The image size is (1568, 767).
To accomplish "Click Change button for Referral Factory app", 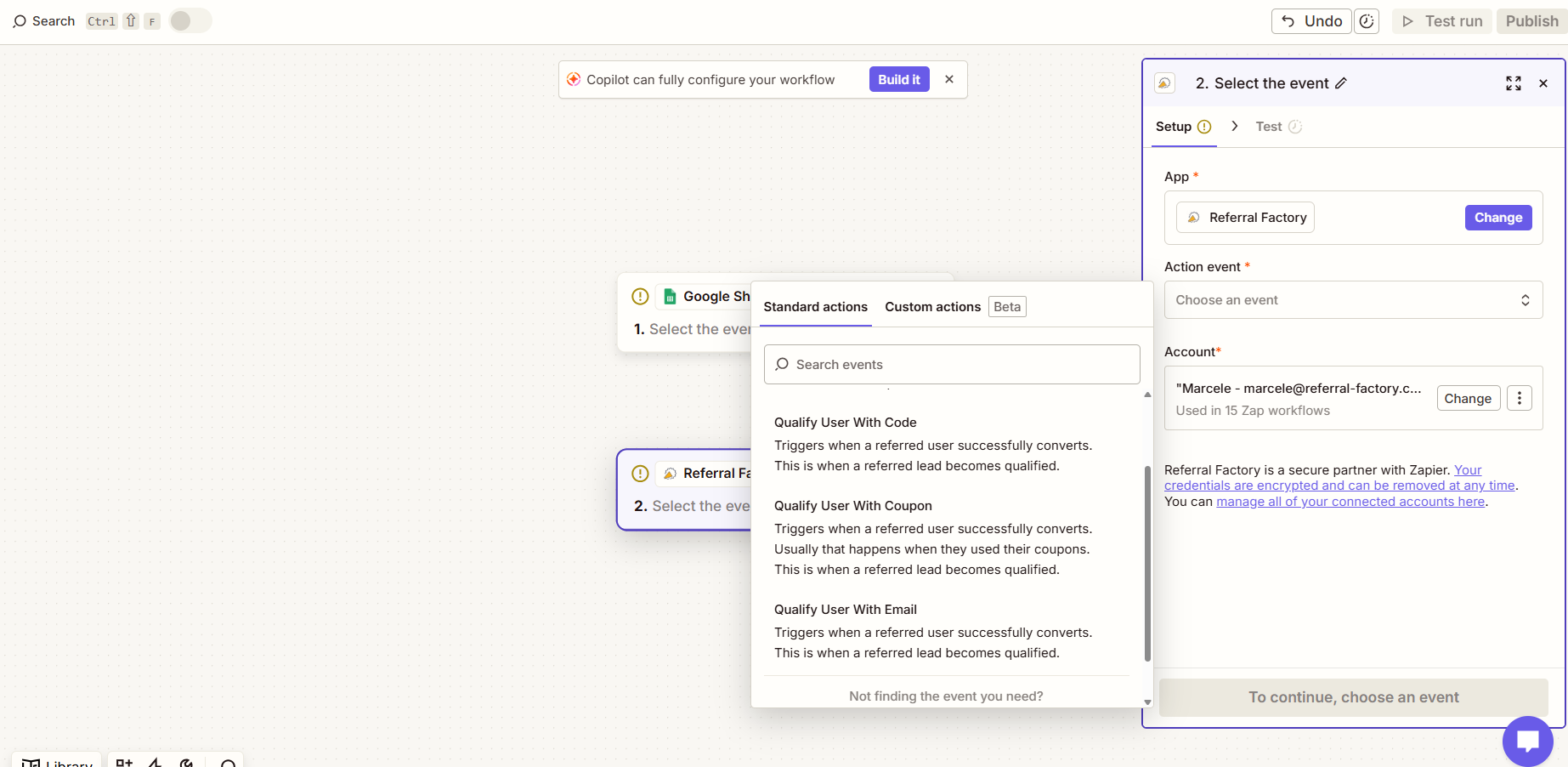I will pos(1498,218).
